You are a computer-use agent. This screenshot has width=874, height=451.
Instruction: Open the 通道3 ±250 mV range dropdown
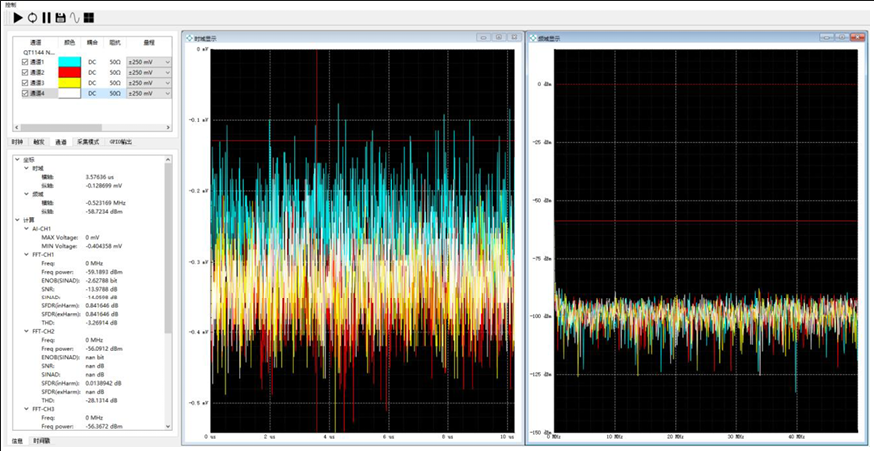tap(149, 83)
